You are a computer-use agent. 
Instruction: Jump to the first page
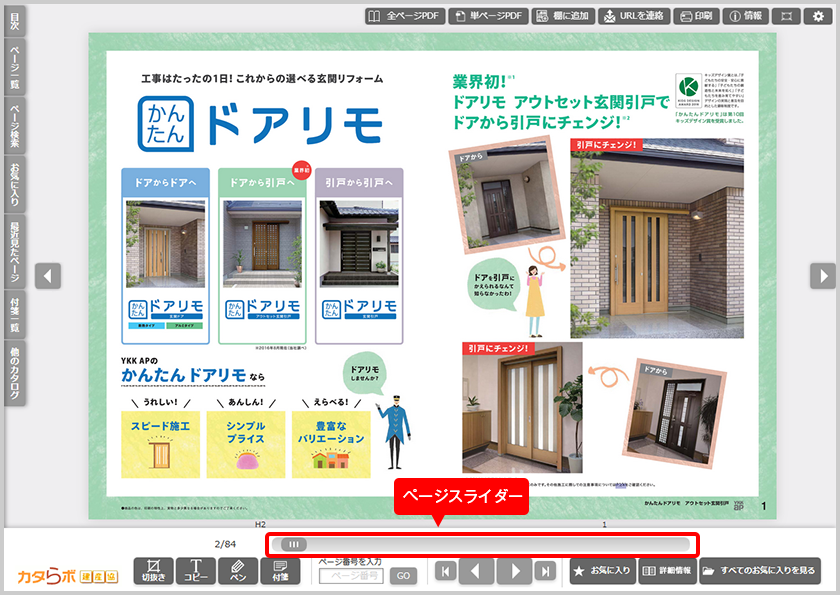point(445,572)
